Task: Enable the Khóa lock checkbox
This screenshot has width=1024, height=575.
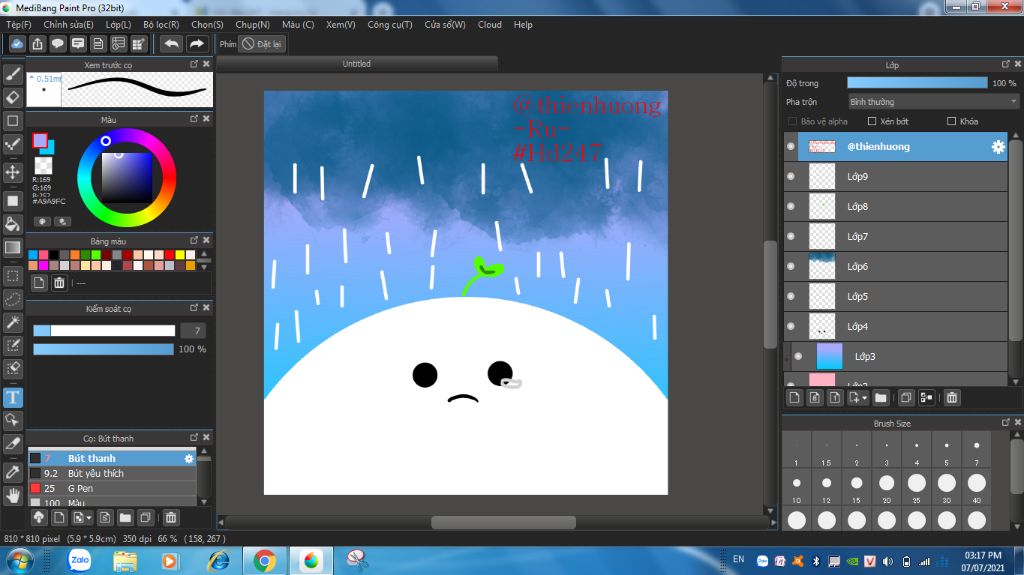Action: 952,122
